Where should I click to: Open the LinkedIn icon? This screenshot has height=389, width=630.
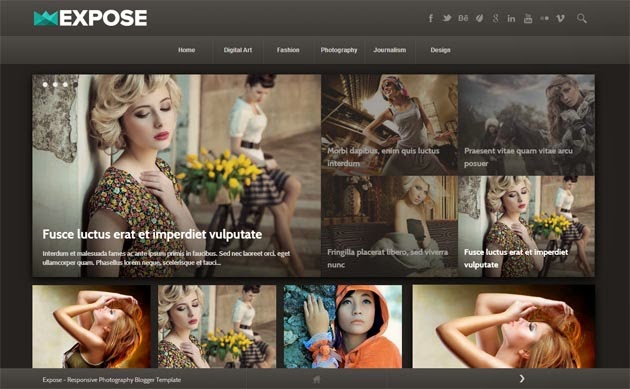[x=511, y=18]
